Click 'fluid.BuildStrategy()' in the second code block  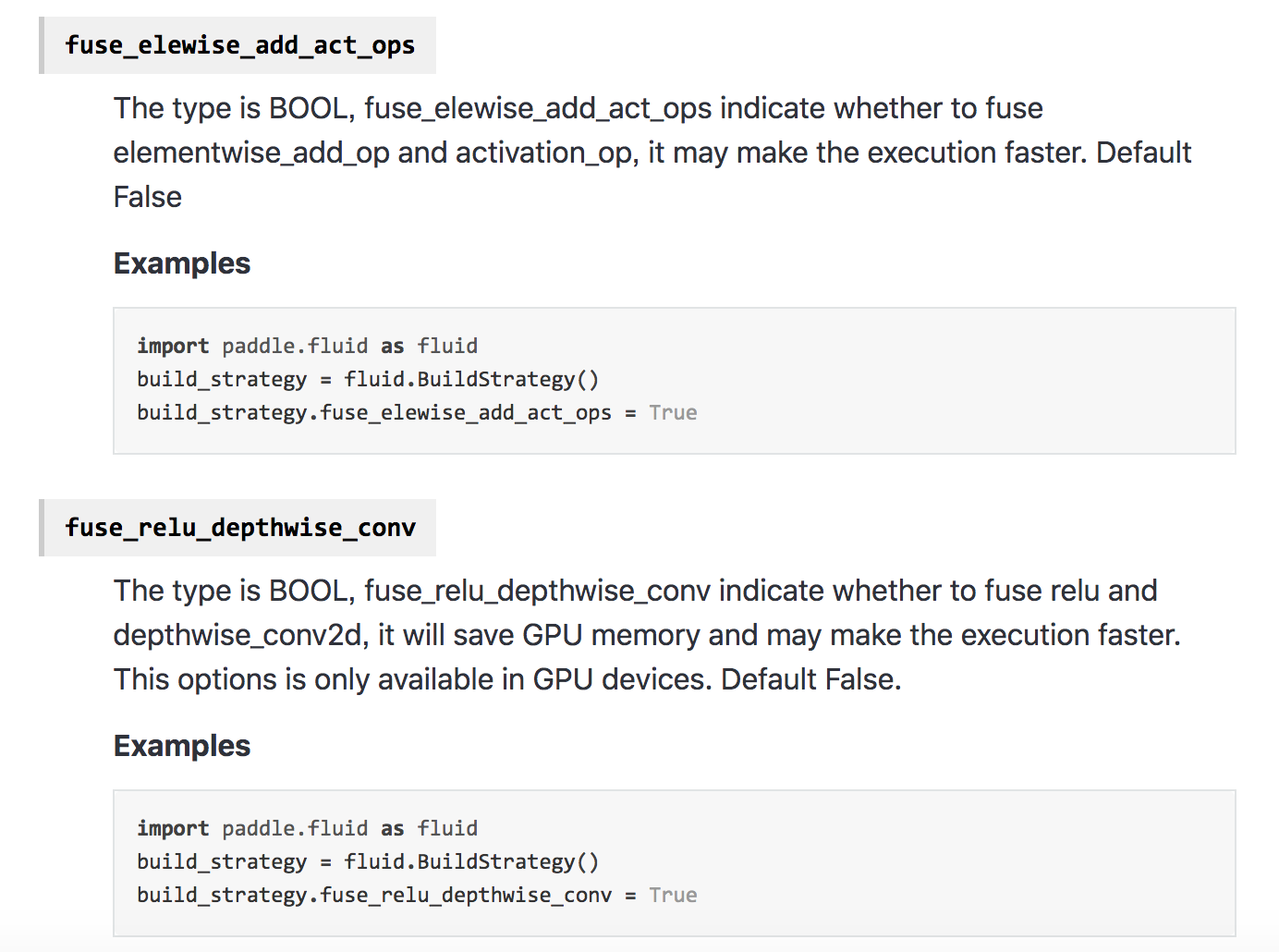(471, 861)
